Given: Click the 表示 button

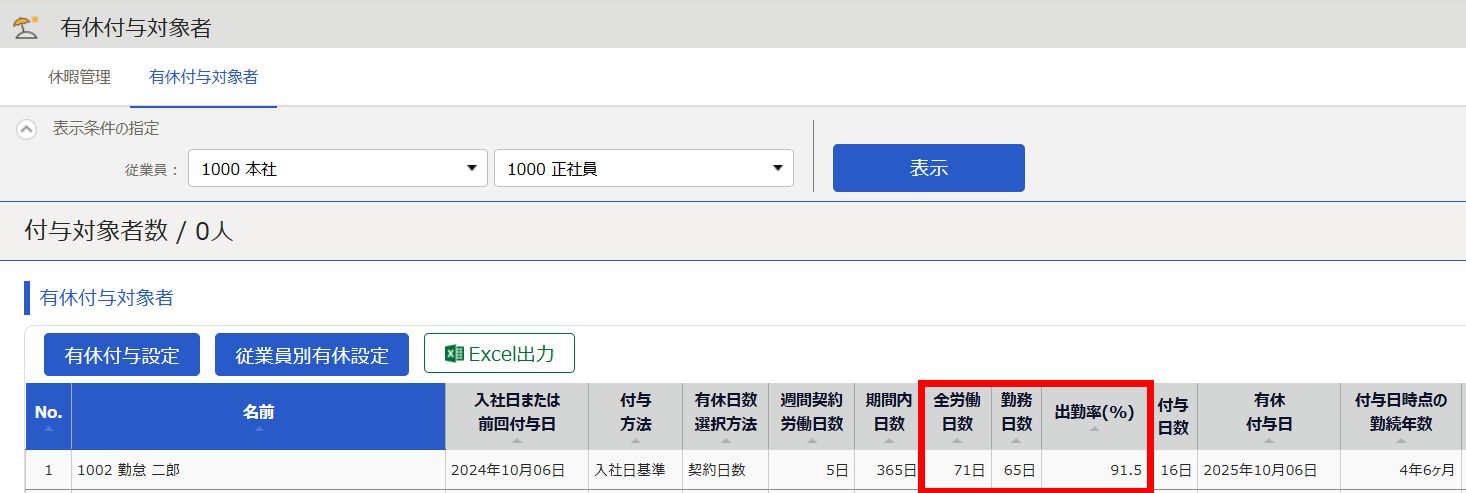Looking at the screenshot, I should click(x=929, y=168).
